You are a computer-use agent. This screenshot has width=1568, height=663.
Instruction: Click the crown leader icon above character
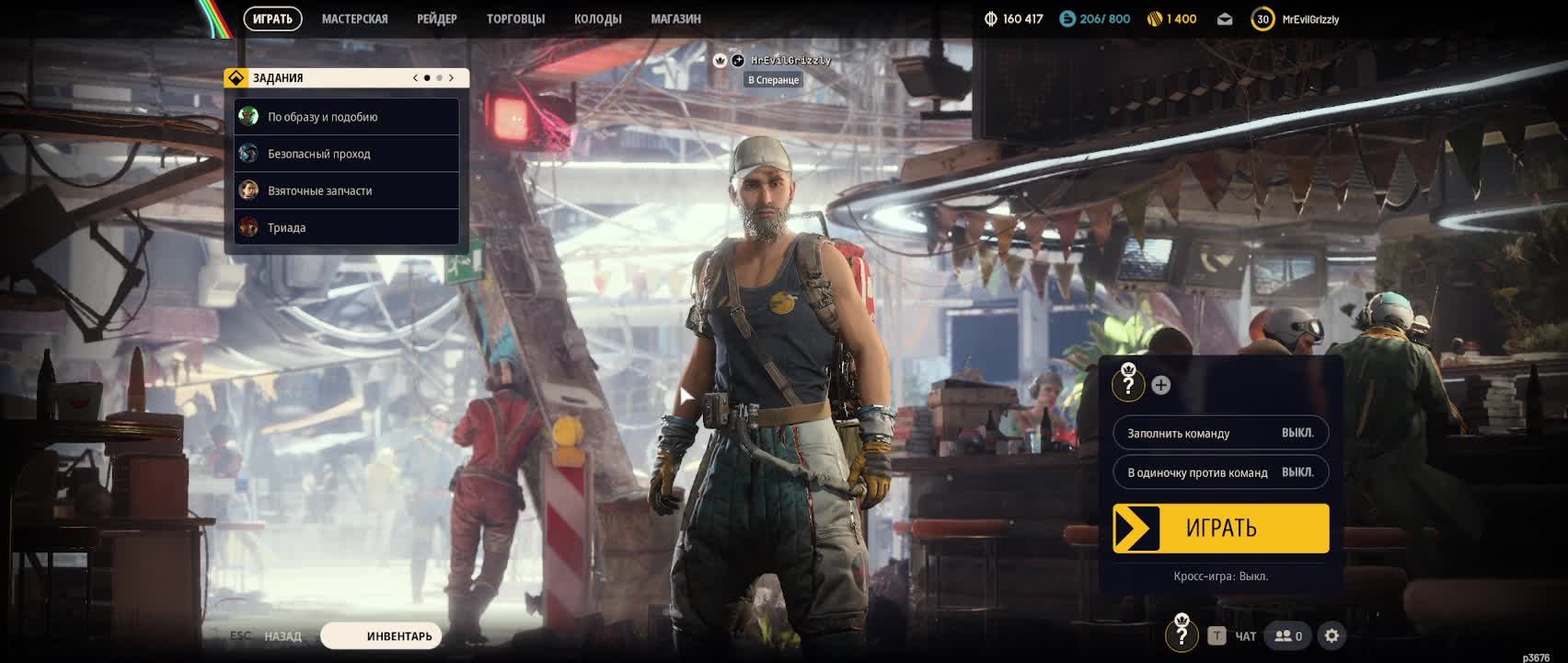(721, 61)
